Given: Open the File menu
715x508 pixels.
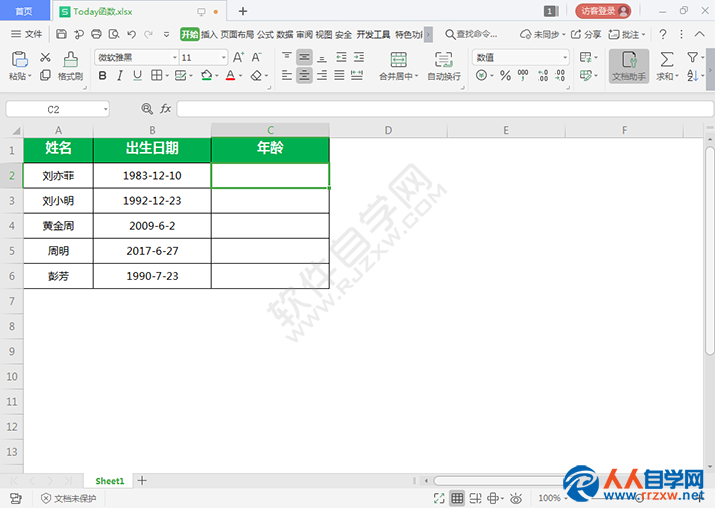Looking at the screenshot, I should [26, 34].
